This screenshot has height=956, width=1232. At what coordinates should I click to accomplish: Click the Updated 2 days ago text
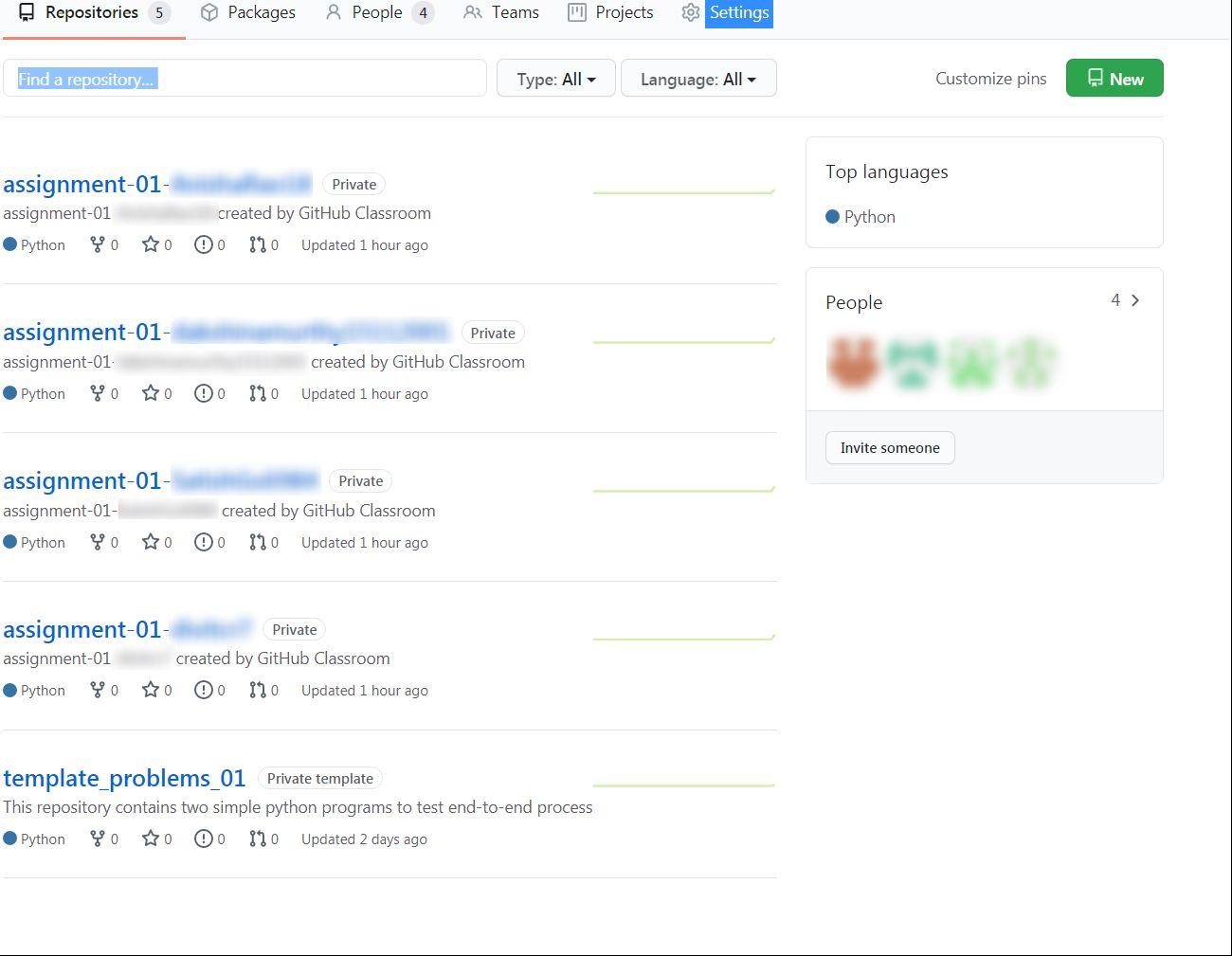(x=364, y=839)
